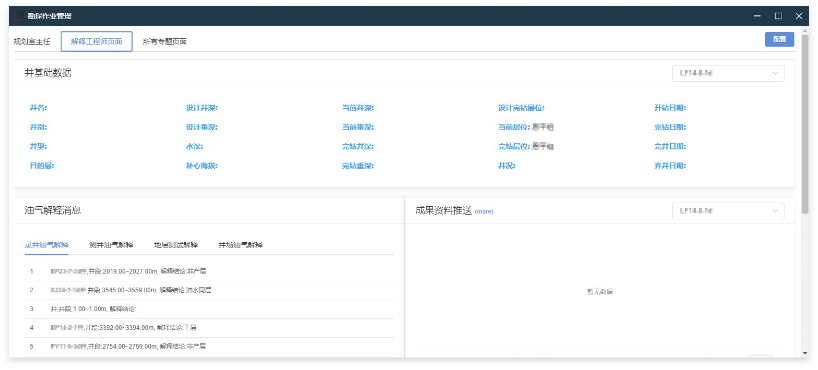818x370 pixels.
Task: Click the 井名: field label
Action: tap(38, 108)
